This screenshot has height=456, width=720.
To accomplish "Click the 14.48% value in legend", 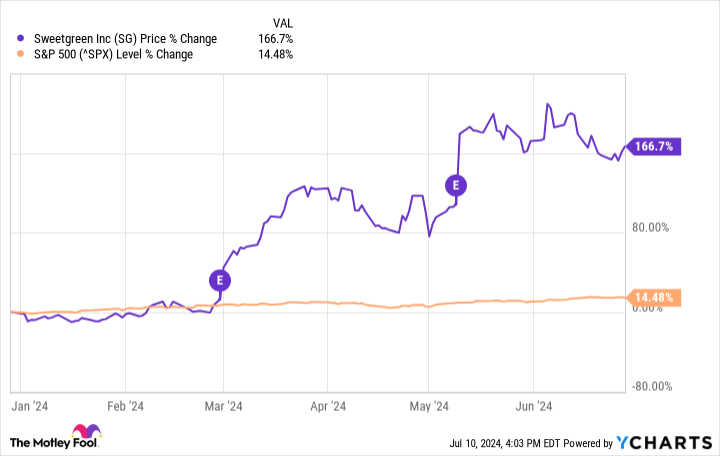I will tap(275, 54).
